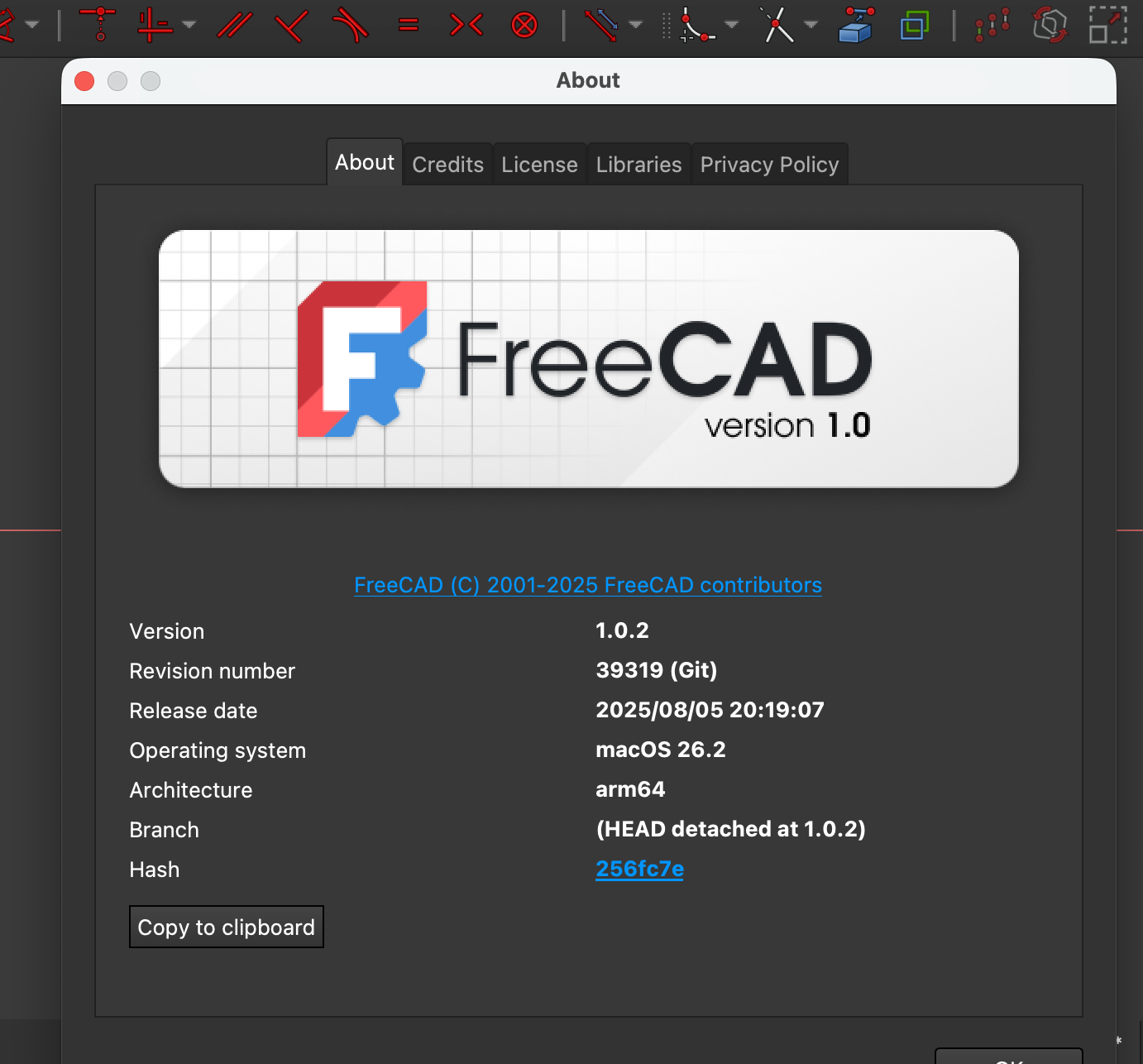The image size is (1143, 1064).
Task: Expand the fillet tool dropdown arrow
Action: tap(732, 25)
